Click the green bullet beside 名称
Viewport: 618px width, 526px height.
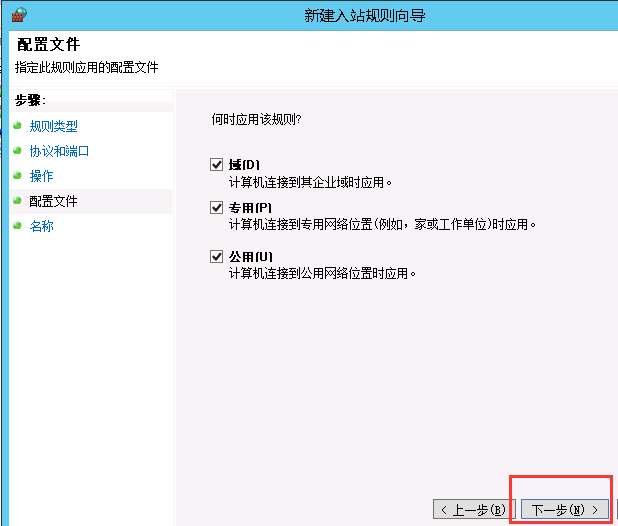pyautogui.click(x=17, y=225)
